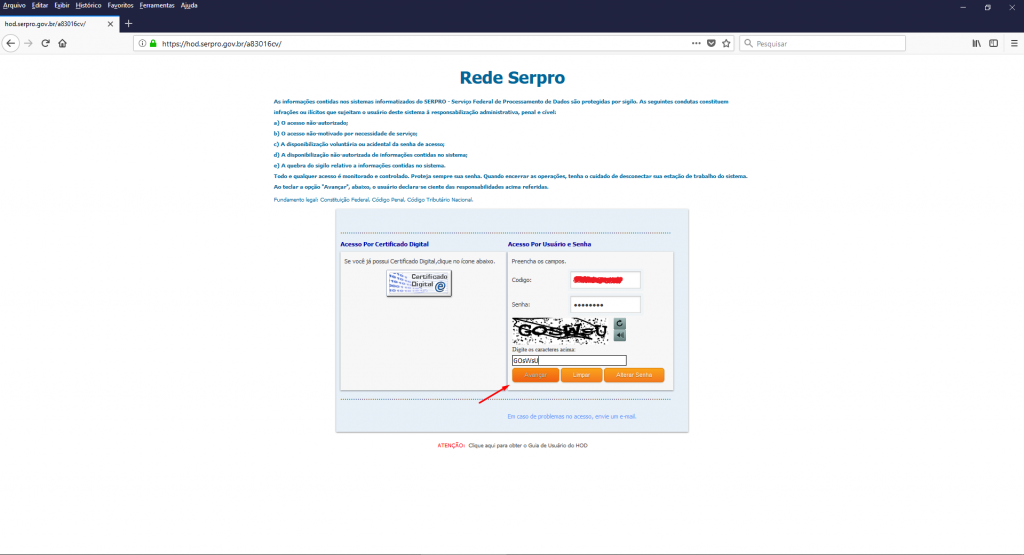The width and height of the screenshot is (1024, 555).
Task: Open a new browser tab
Action: click(128, 23)
